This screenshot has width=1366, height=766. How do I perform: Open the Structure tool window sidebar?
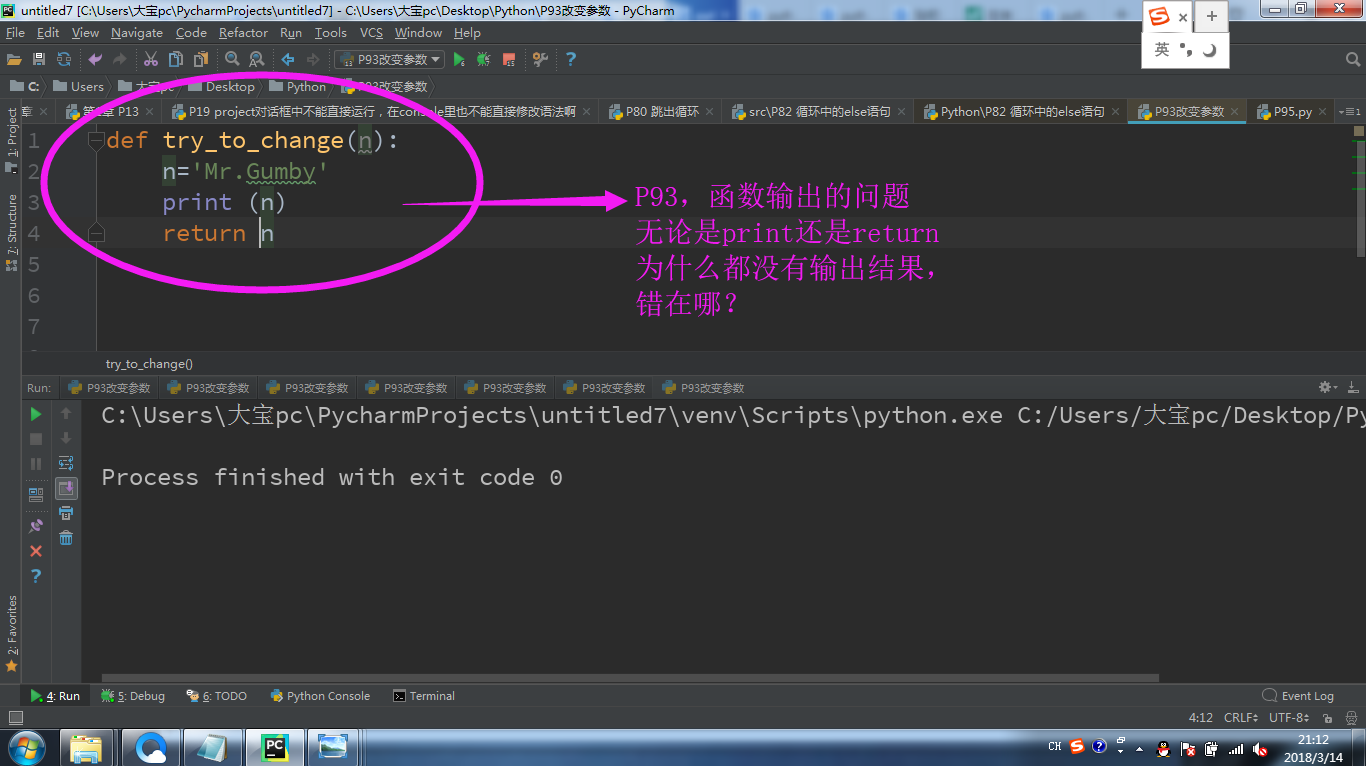pyautogui.click(x=12, y=233)
